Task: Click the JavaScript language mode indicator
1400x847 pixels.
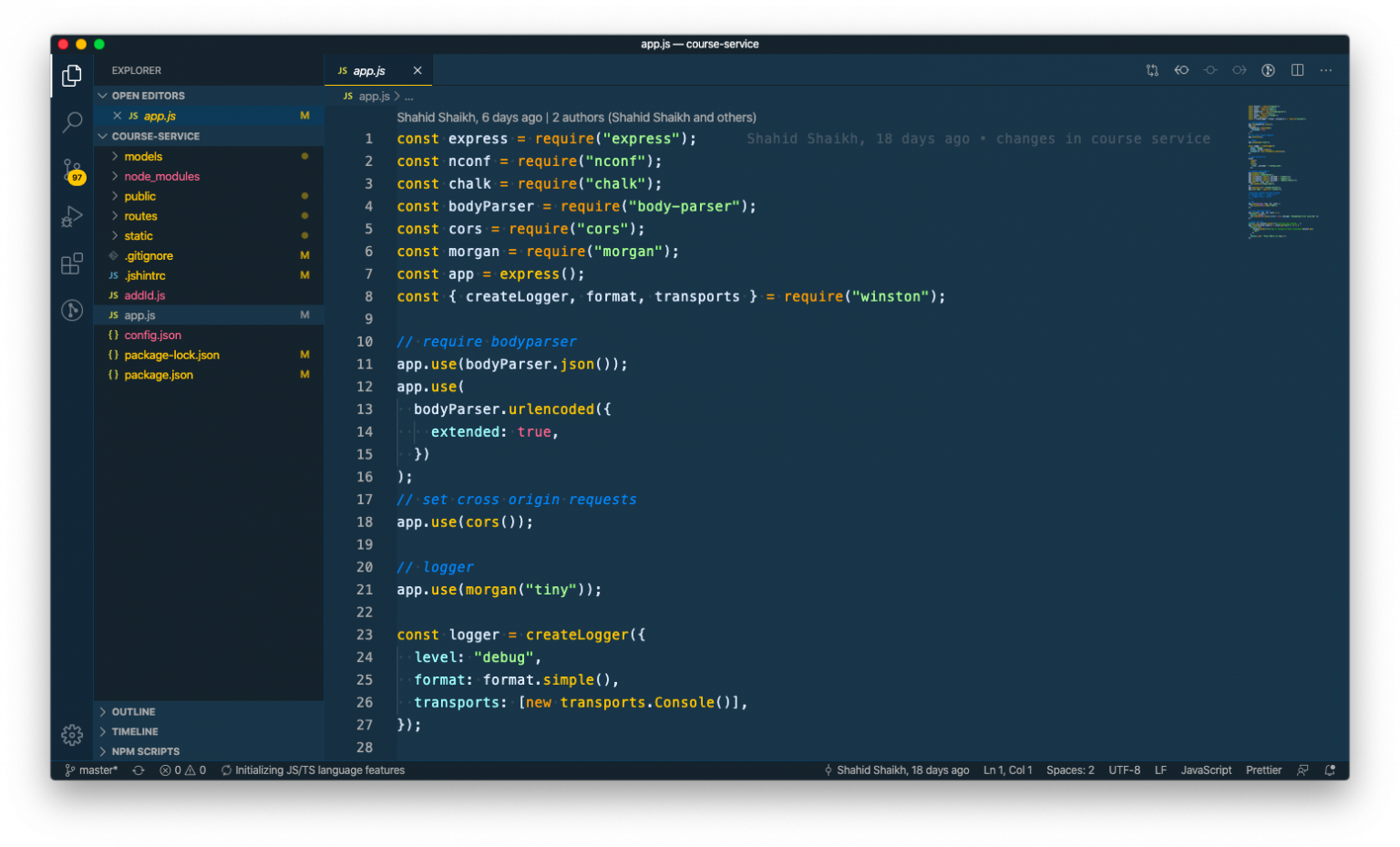Action: pos(1206,770)
